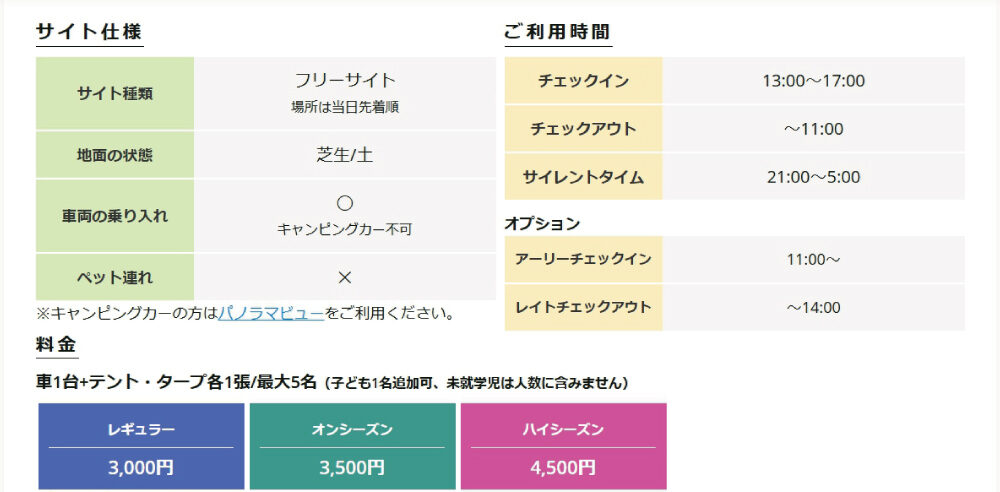1000x492 pixels.
Task: Click the フリーサイト value text
Action: [345, 80]
